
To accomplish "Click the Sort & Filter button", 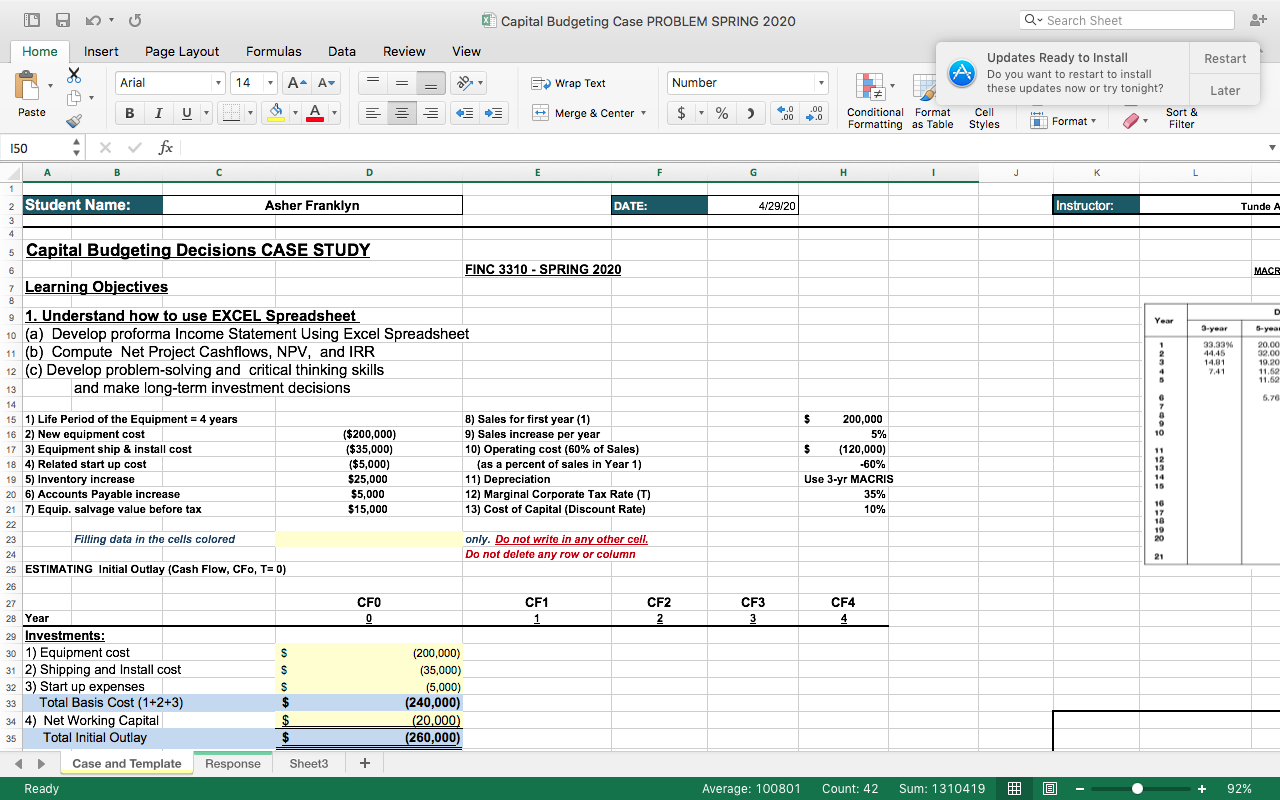I will coord(1182,118).
